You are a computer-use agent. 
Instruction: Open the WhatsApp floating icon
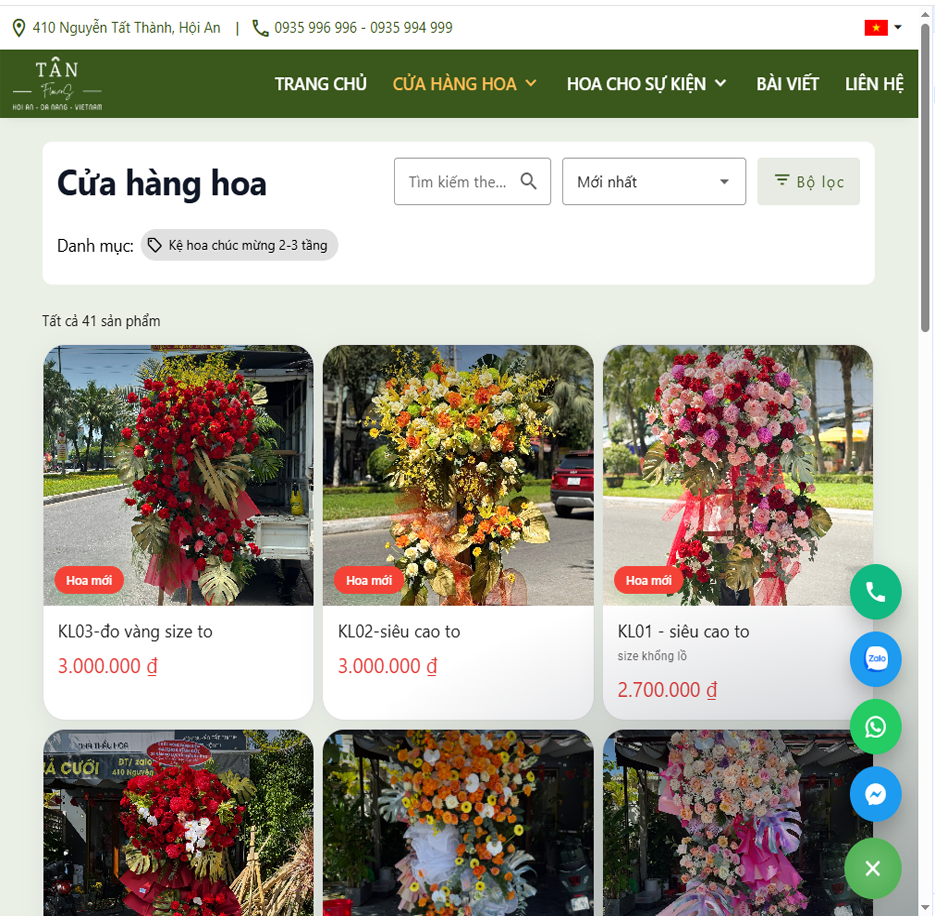[875, 727]
